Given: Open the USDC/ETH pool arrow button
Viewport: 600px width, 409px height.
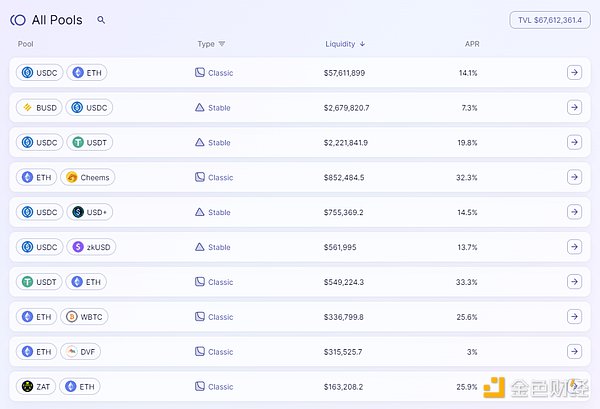Looking at the screenshot, I should tap(574, 73).
